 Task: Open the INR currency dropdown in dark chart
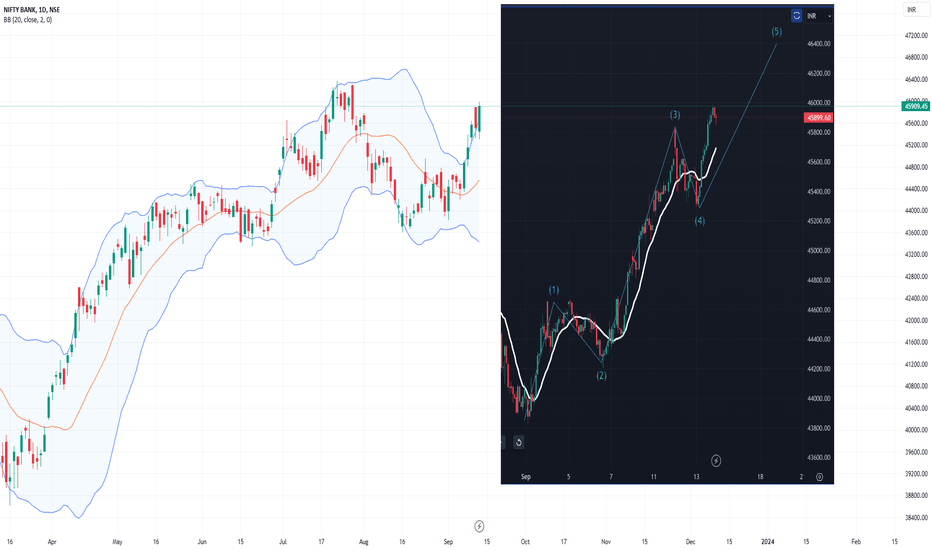tap(820, 16)
